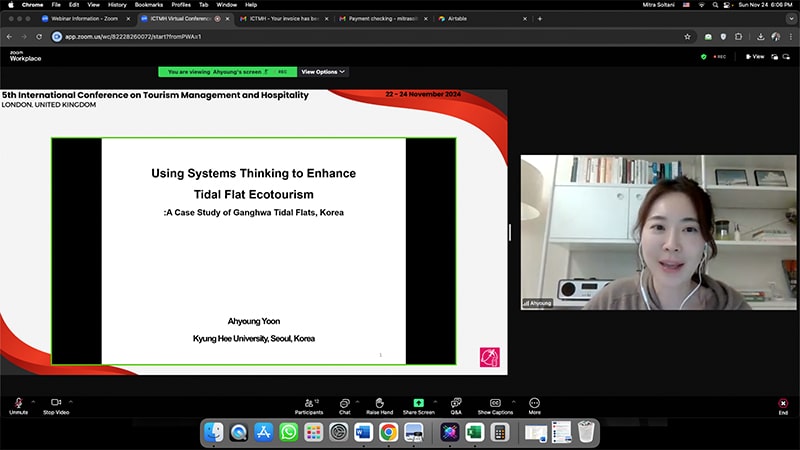Open the View layout menu
The width and height of the screenshot is (800, 450).
point(753,57)
